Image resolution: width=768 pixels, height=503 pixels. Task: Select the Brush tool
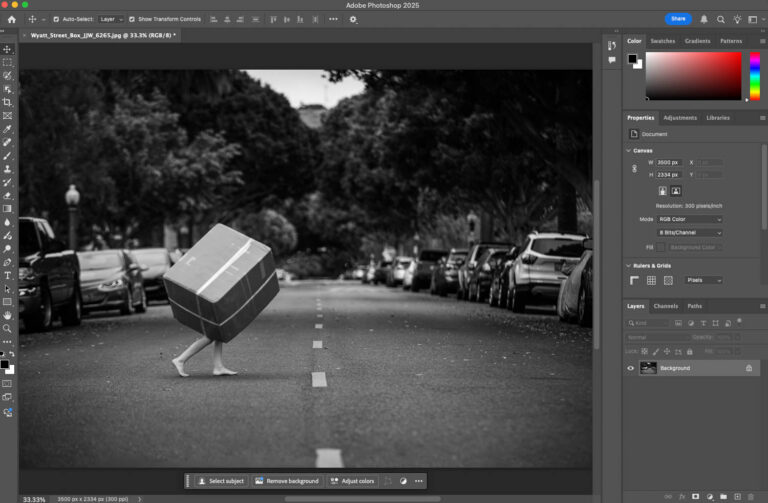7,156
